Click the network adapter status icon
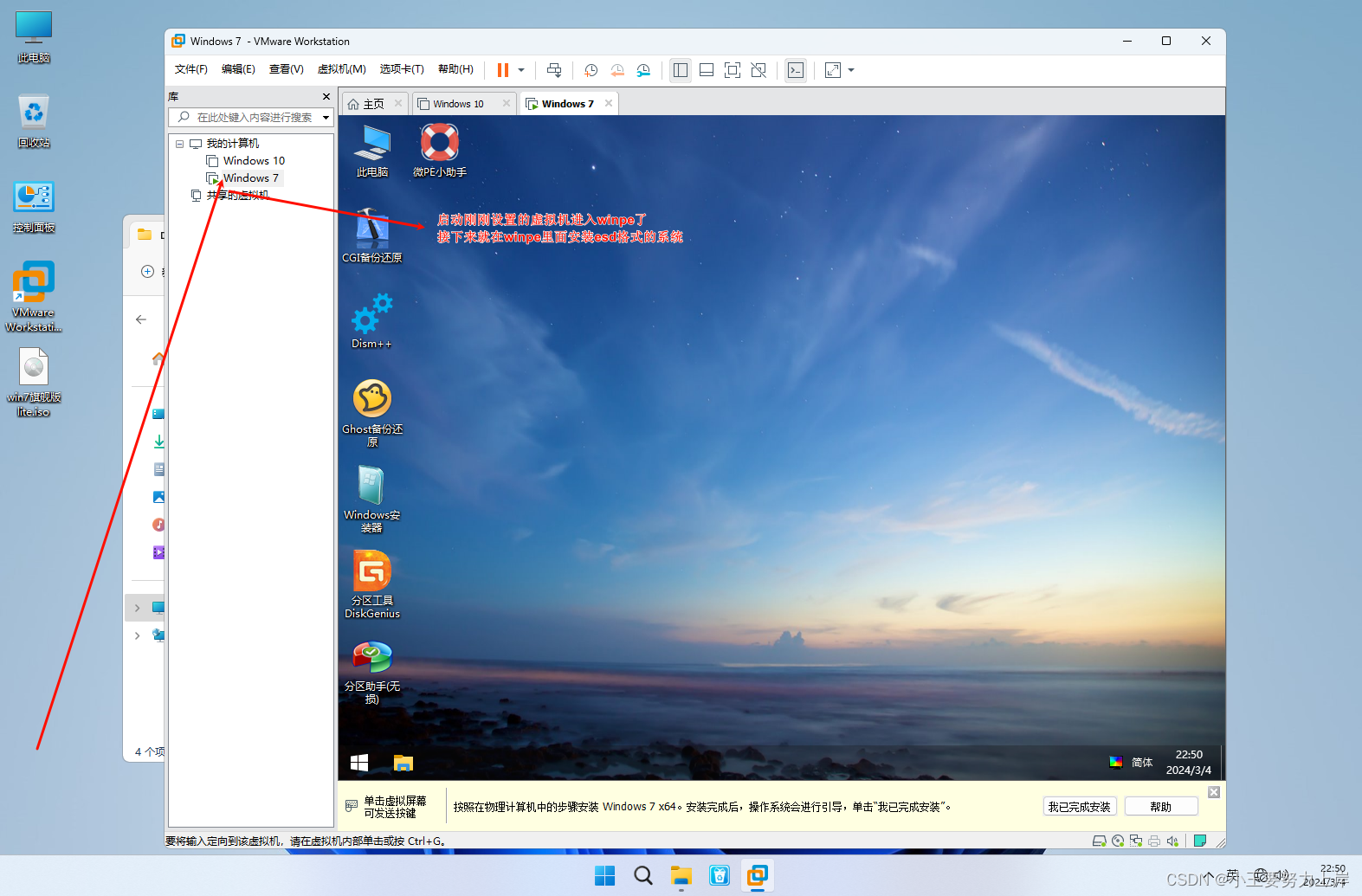 click(x=1136, y=841)
